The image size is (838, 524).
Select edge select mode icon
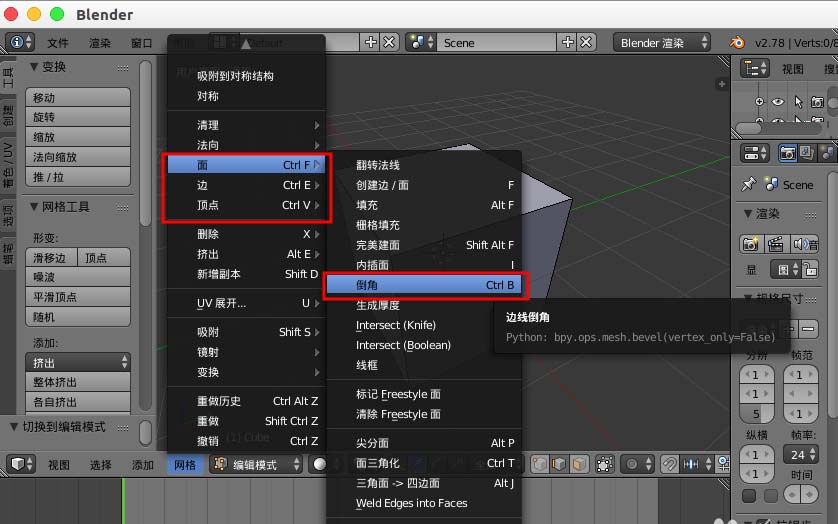[559, 464]
